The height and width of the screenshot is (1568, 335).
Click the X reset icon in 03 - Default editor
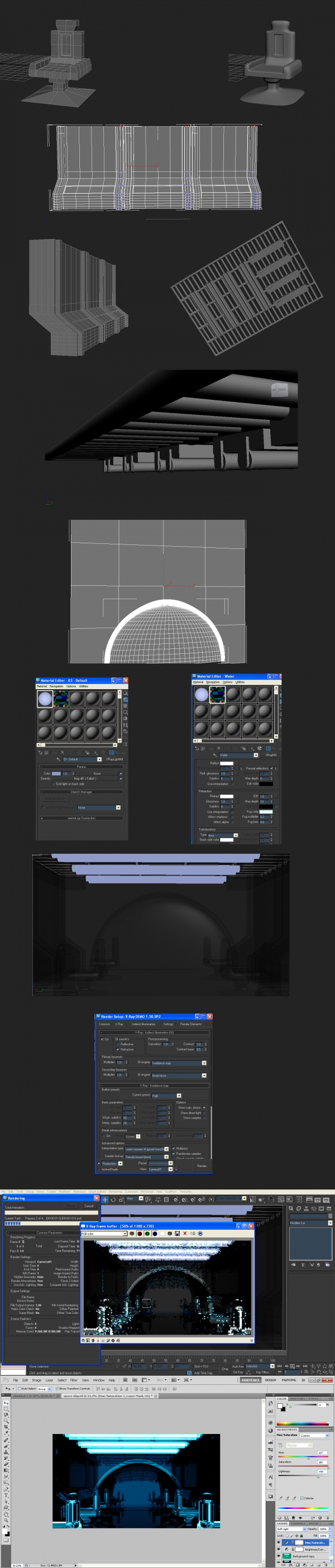pos(63,753)
